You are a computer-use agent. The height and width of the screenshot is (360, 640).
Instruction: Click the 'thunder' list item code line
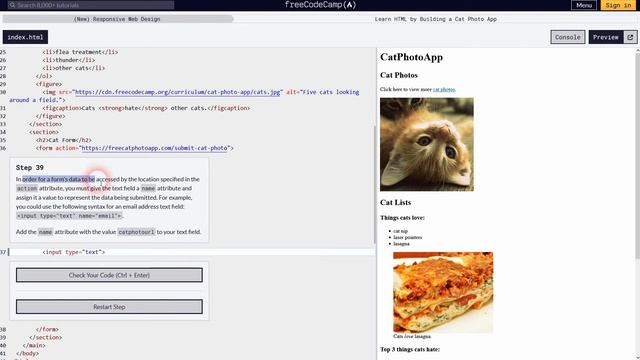tap(69, 60)
